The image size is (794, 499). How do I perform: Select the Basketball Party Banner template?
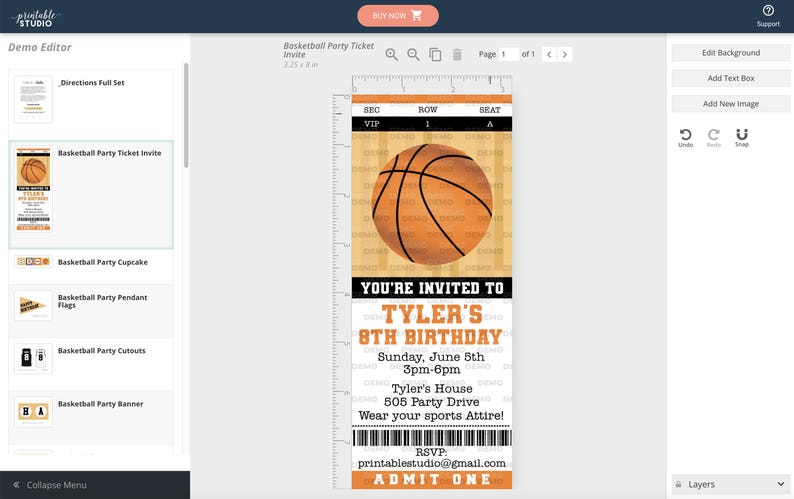click(91, 416)
